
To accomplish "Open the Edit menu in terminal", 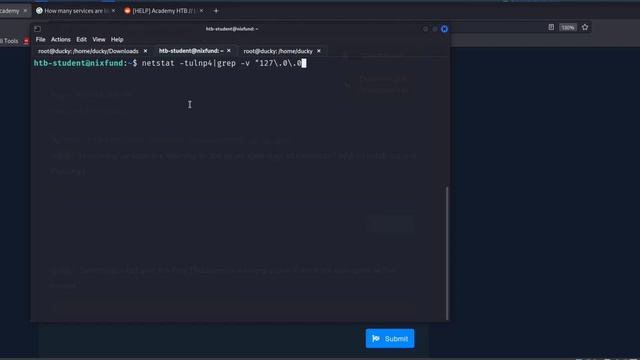I will point(81,40).
